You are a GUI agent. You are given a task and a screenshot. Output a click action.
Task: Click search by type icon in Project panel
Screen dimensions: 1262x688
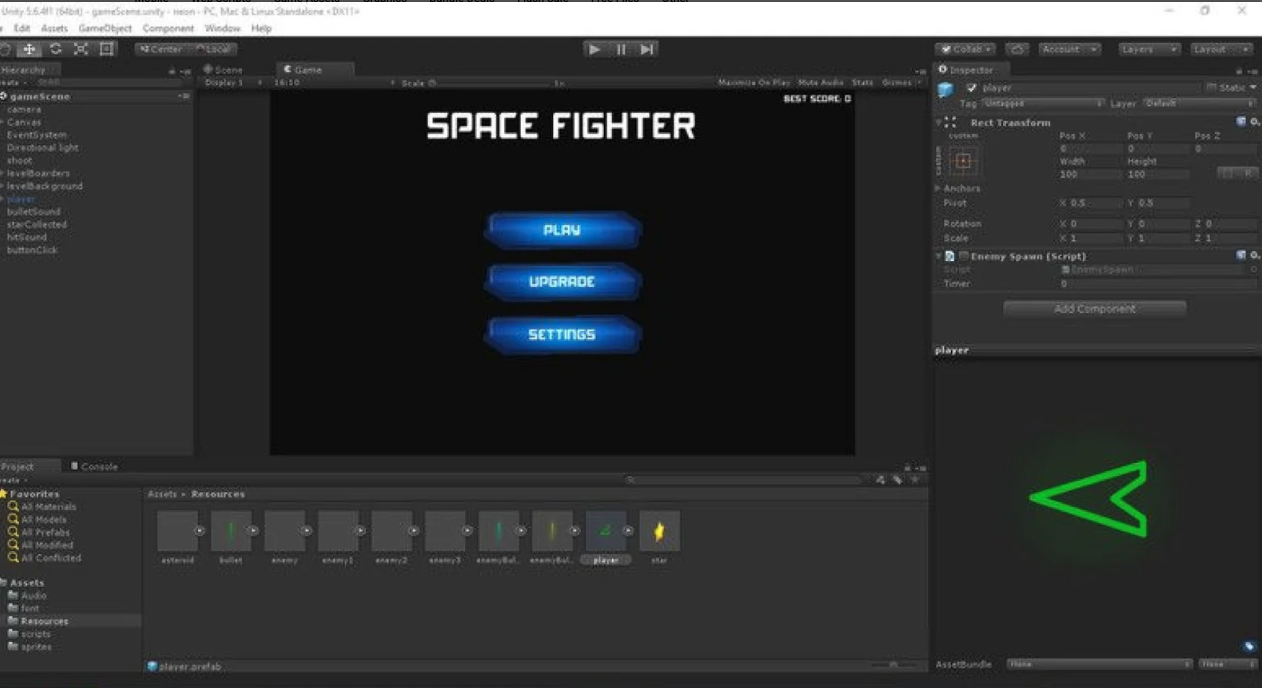[x=880, y=480]
